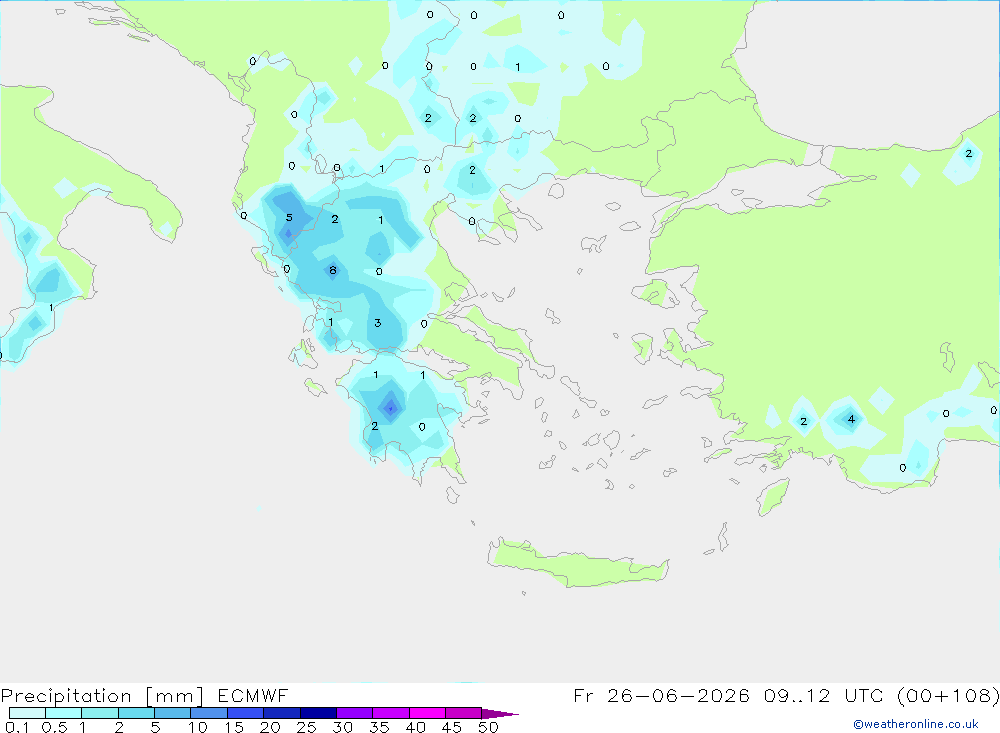Click the legend label "20"
The image size is (1000, 733).
pyautogui.click(x=270, y=727)
